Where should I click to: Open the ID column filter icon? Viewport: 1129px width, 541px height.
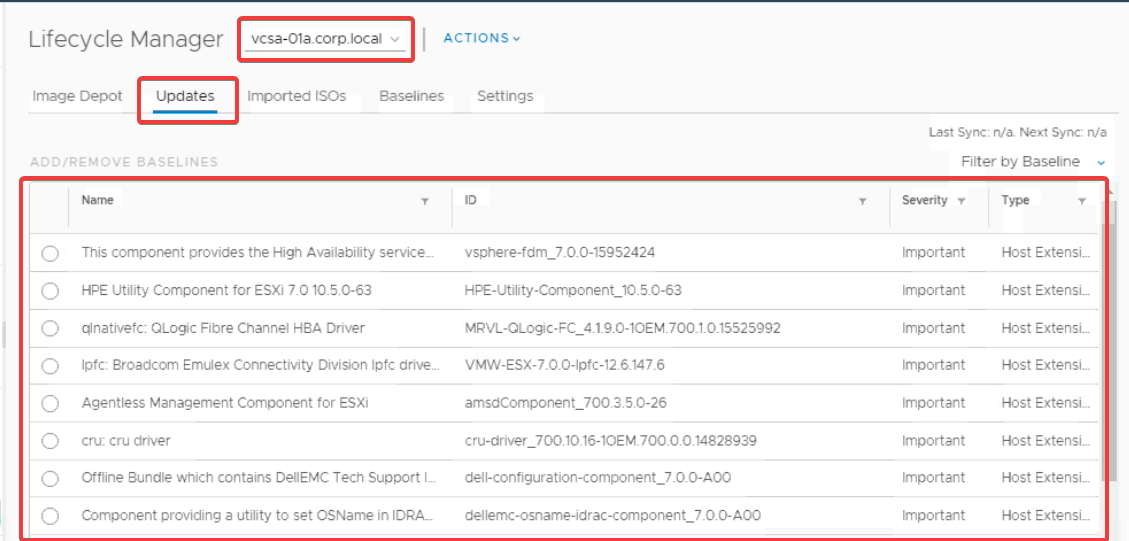pos(863,202)
